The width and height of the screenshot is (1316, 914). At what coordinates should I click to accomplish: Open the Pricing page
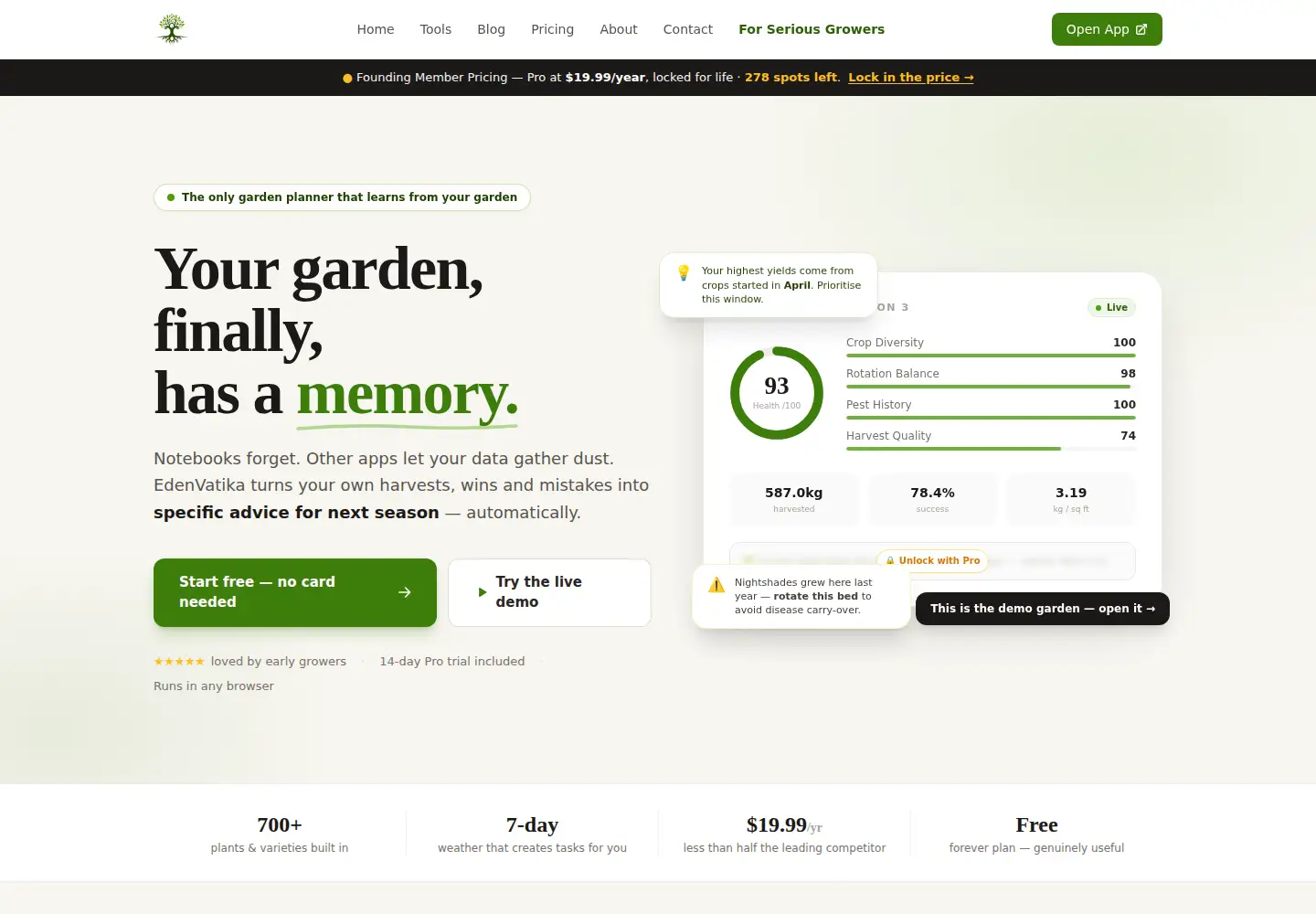[553, 29]
